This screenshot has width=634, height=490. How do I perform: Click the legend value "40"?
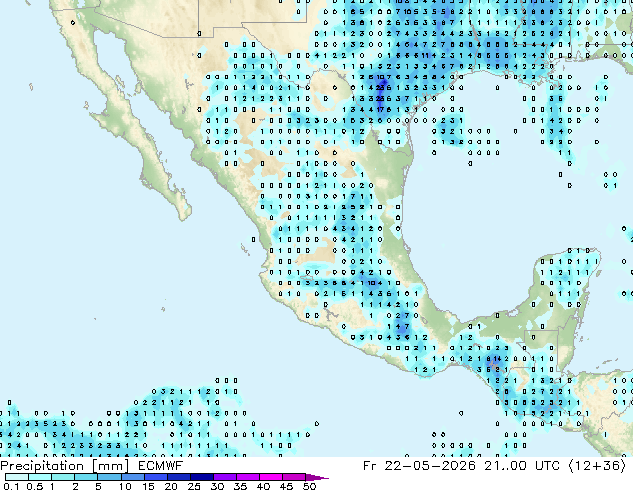click(x=263, y=486)
